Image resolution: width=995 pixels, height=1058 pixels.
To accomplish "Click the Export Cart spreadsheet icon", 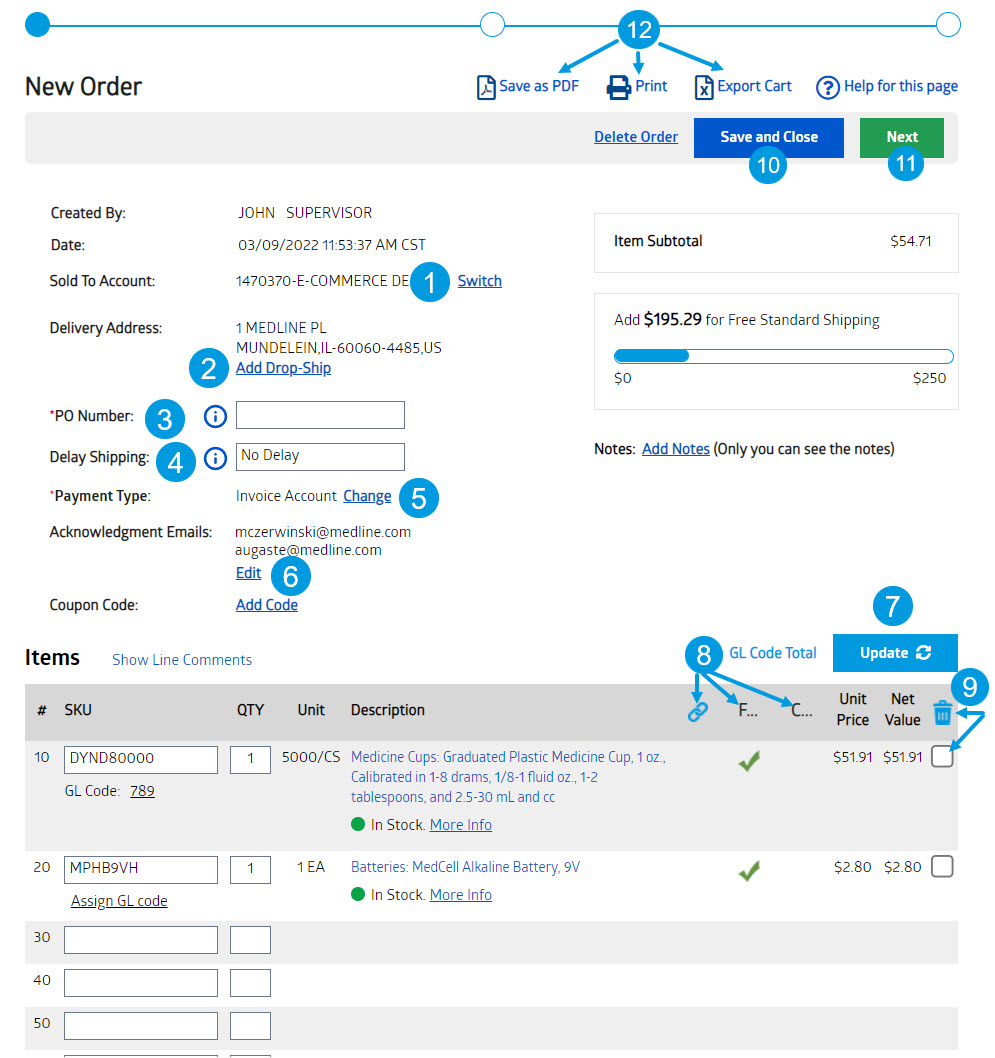I will pos(704,87).
